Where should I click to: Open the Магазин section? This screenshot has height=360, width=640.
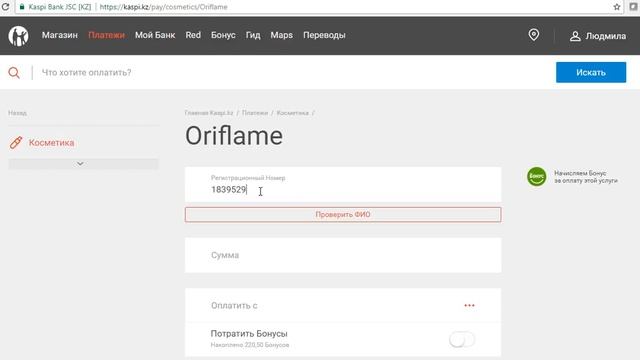point(60,35)
